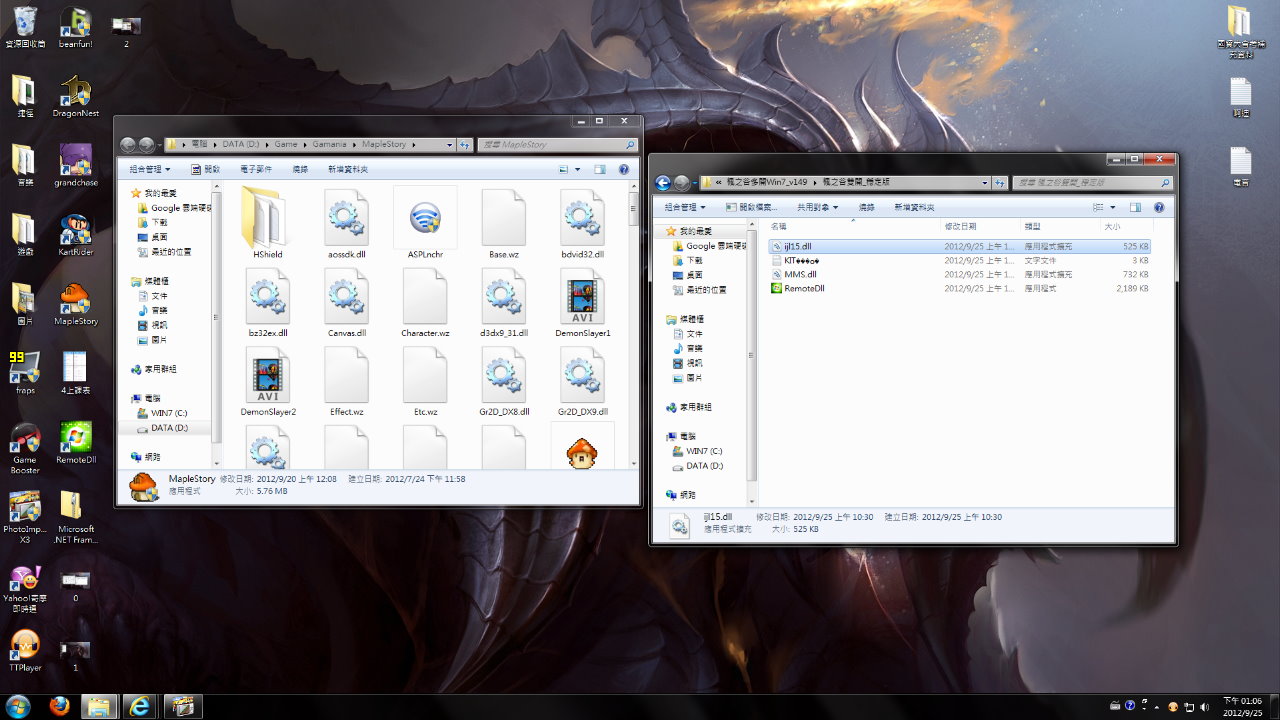Open Internet Explorer from the taskbar
1280x720 pixels.
(141, 706)
